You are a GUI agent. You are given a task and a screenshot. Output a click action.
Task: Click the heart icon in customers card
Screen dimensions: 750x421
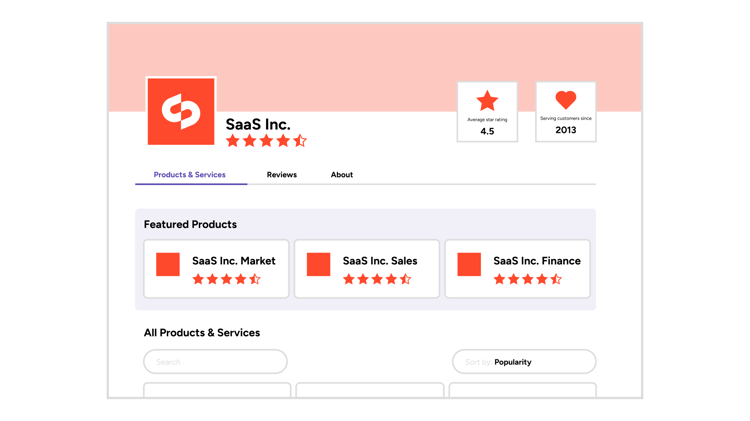click(x=565, y=100)
